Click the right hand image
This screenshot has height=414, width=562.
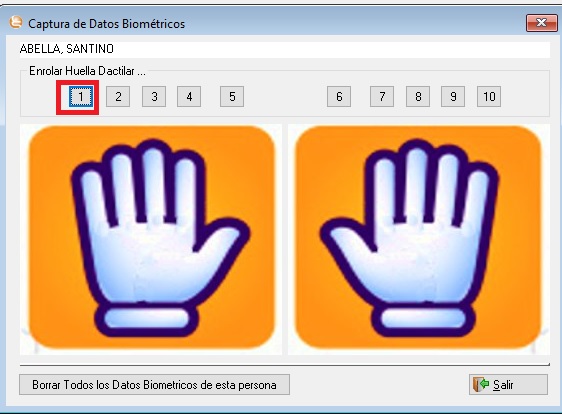(x=419, y=239)
